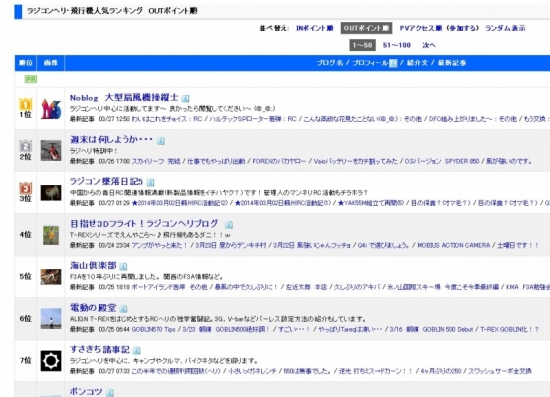Image resolution: width=550 pixels, height=397 pixels.
Task: Click page title ラジコンヘリ・飛行機人気ランキング
Action: pos(85,11)
